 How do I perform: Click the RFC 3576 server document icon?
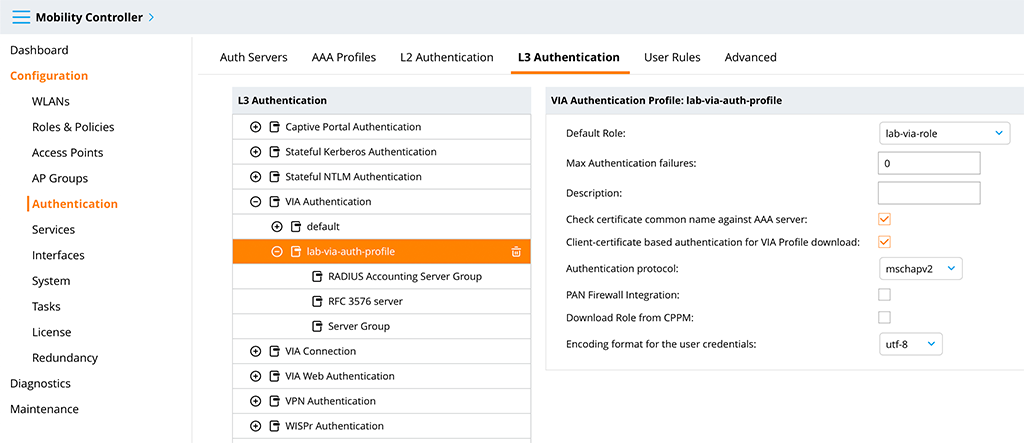(317, 301)
